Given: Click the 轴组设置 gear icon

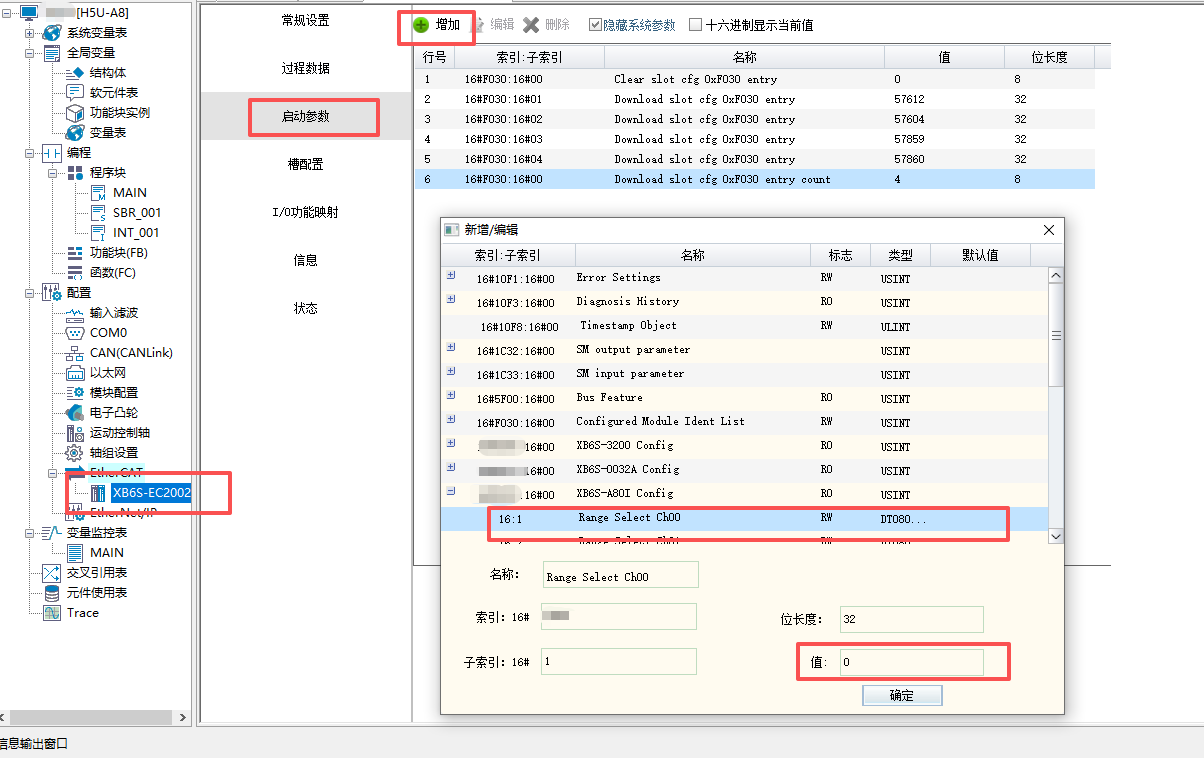Looking at the screenshot, I should click(x=75, y=453).
